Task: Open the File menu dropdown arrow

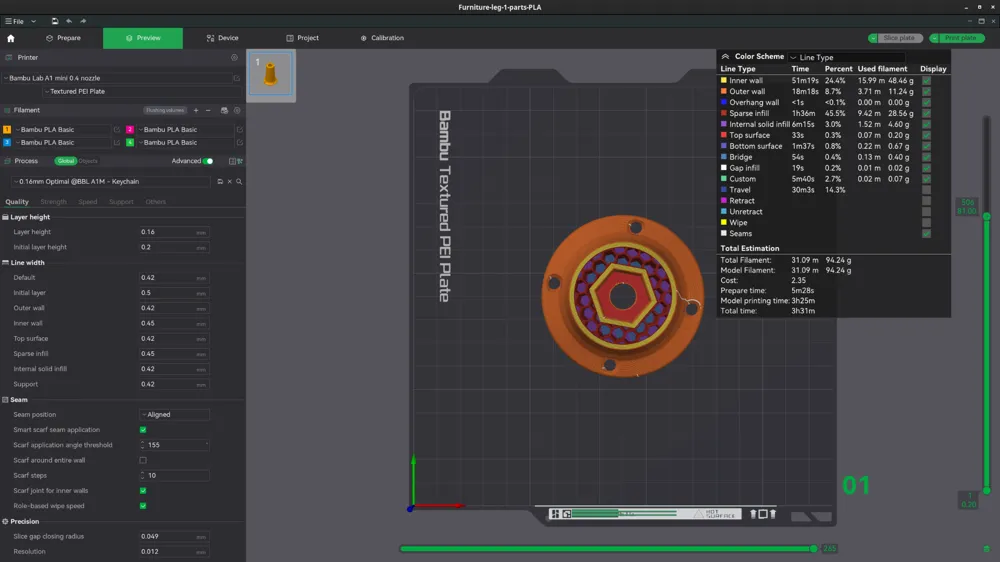Action: pyautogui.click(x=33, y=22)
